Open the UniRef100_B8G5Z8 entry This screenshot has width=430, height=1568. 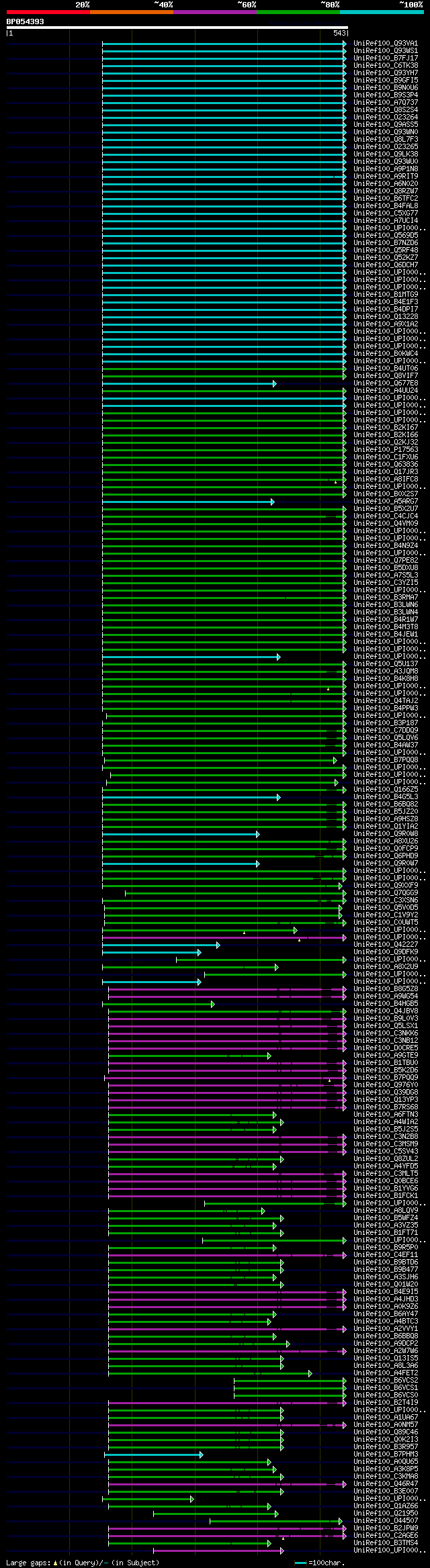click(386, 988)
